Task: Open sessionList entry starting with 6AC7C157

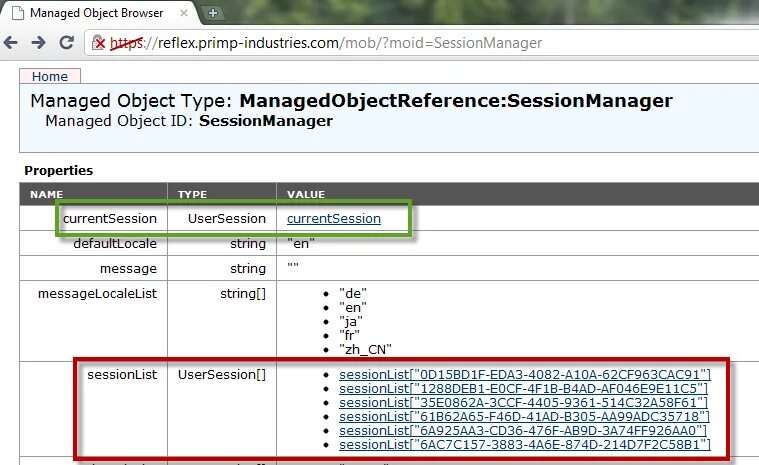Action: click(525, 444)
